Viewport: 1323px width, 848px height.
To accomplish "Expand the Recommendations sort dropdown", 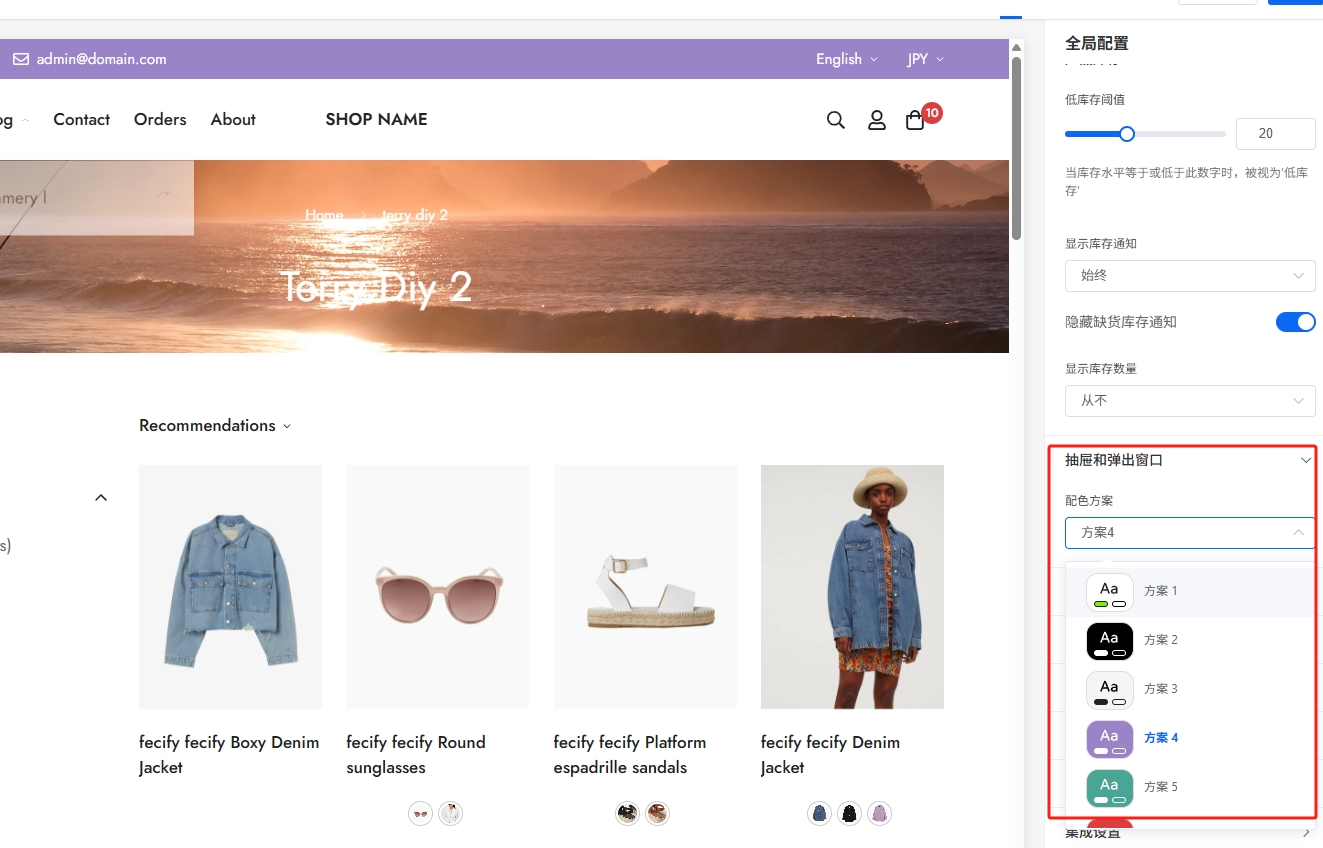I will (x=215, y=426).
